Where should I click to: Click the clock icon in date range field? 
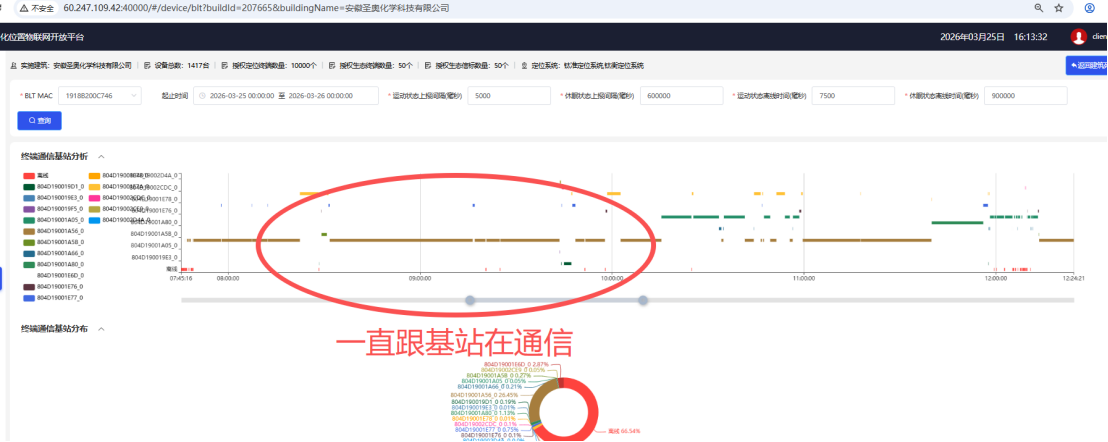tap(203, 95)
